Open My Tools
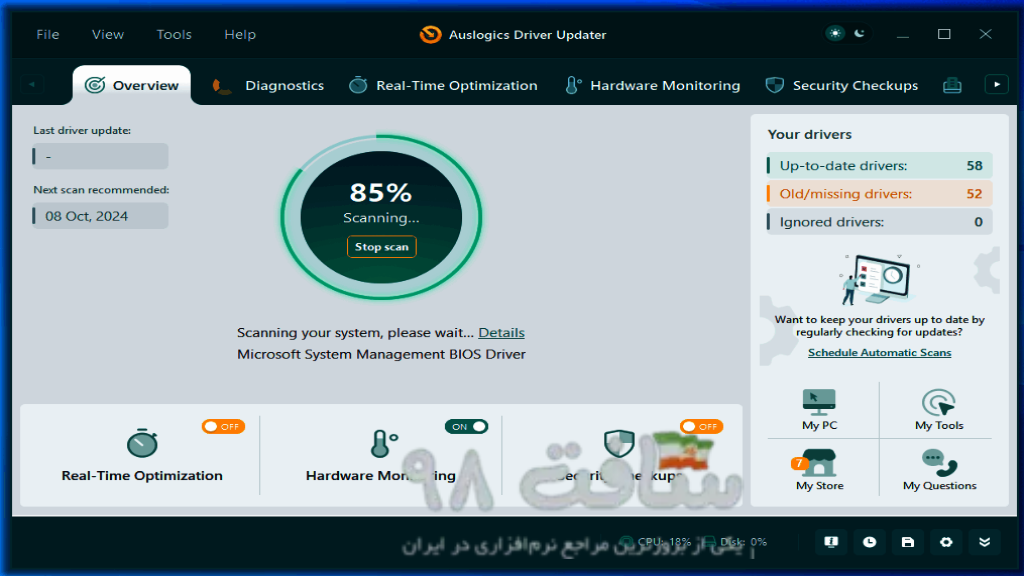The width and height of the screenshot is (1024, 576). point(938,409)
